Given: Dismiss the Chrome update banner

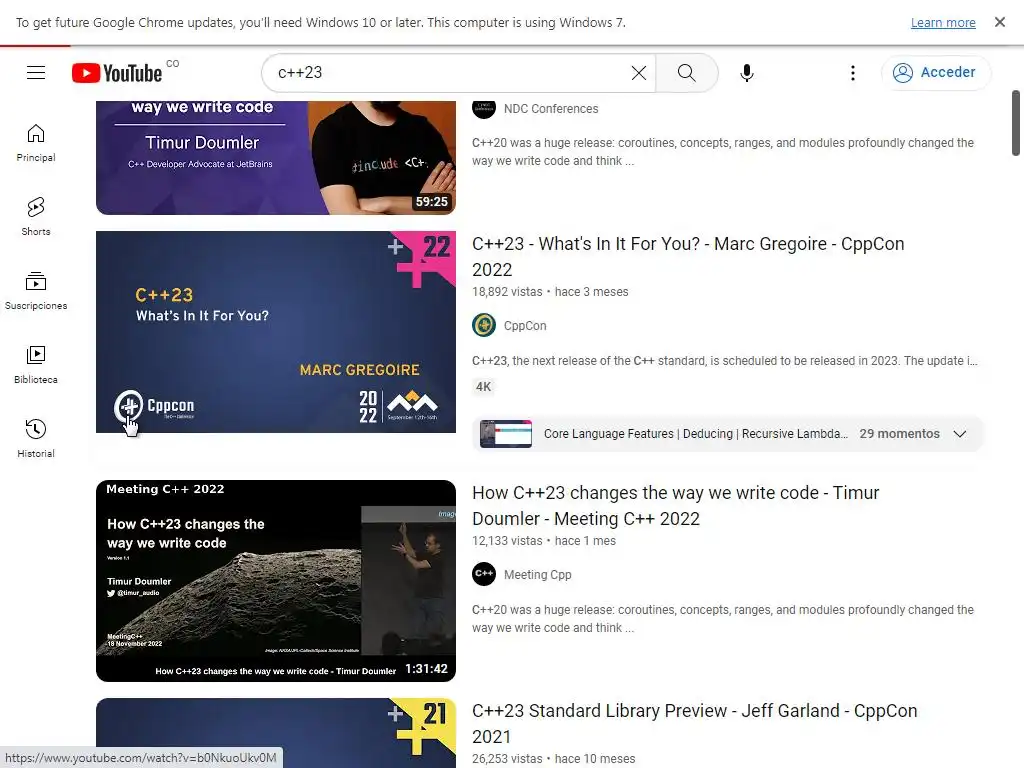Looking at the screenshot, I should tap(1000, 22).
